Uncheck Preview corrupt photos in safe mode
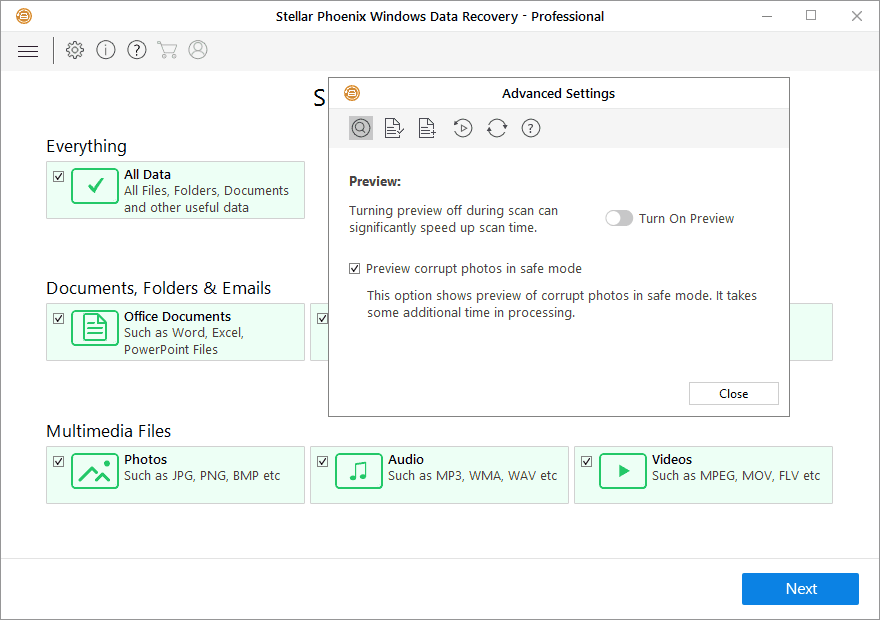 [355, 269]
